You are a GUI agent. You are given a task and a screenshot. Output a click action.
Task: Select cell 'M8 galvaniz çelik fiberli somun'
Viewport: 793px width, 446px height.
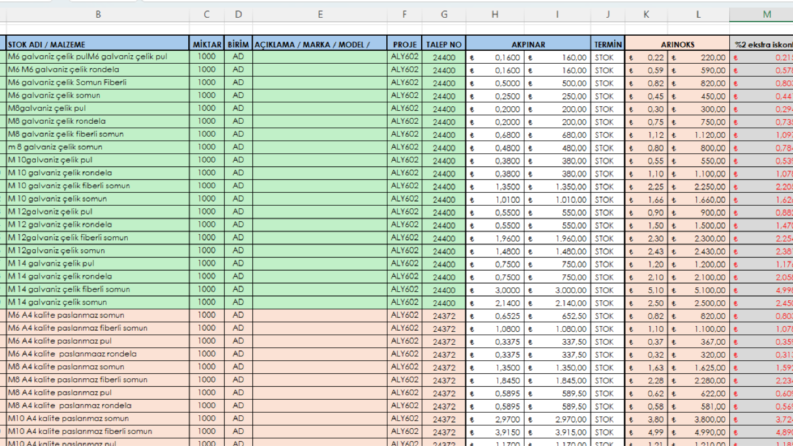coord(98,134)
